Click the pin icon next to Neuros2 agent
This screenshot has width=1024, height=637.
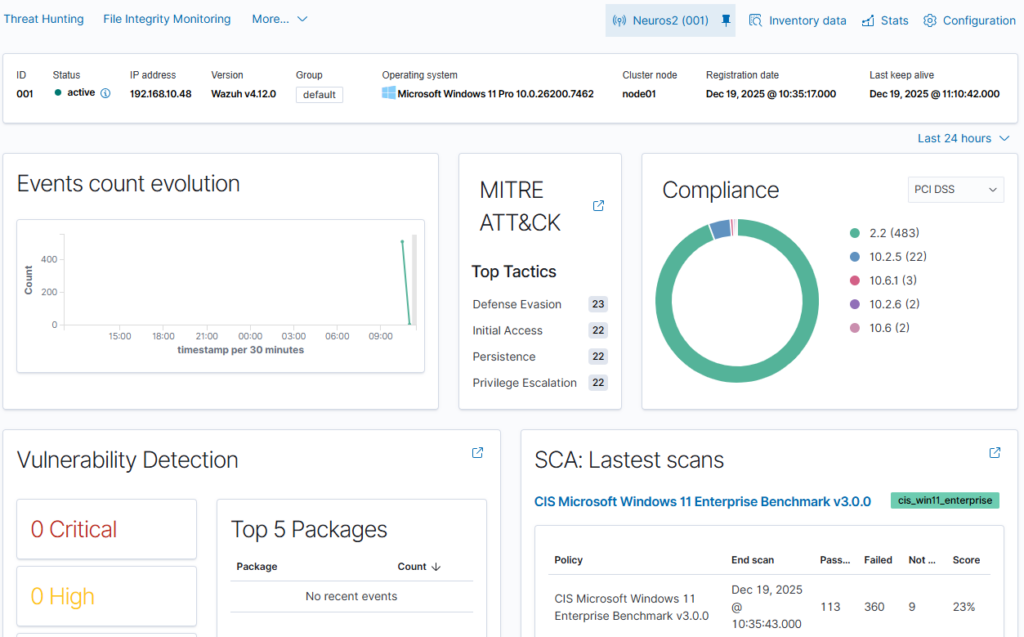pyautogui.click(x=726, y=20)
